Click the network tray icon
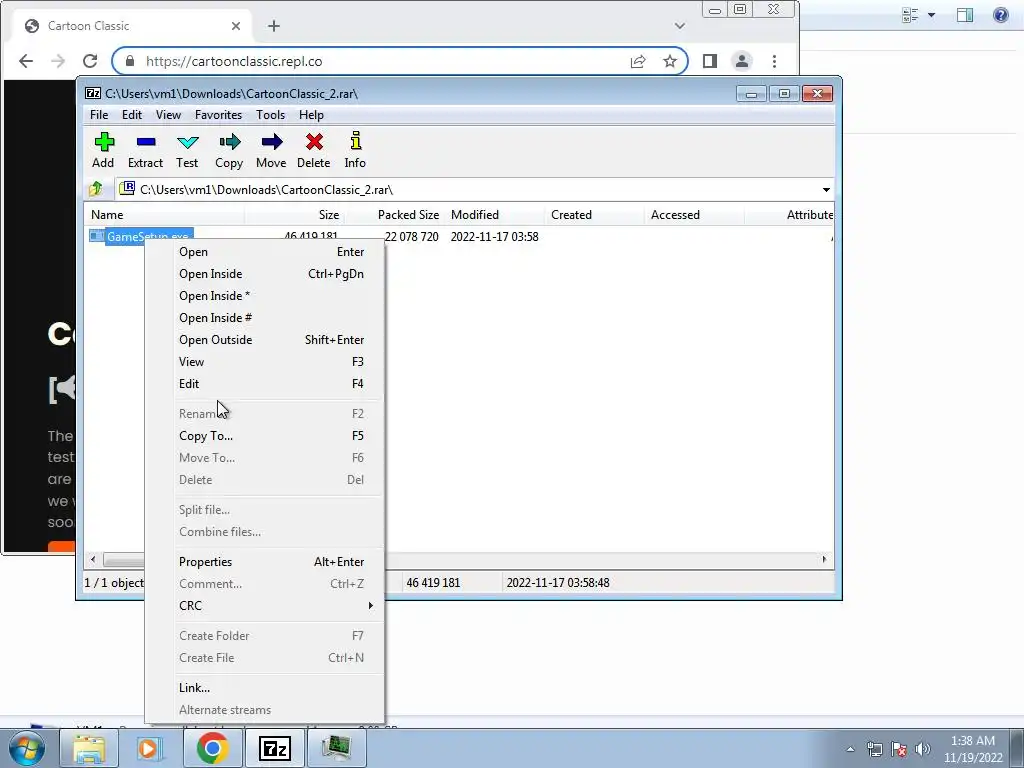 tap(874, 749)
